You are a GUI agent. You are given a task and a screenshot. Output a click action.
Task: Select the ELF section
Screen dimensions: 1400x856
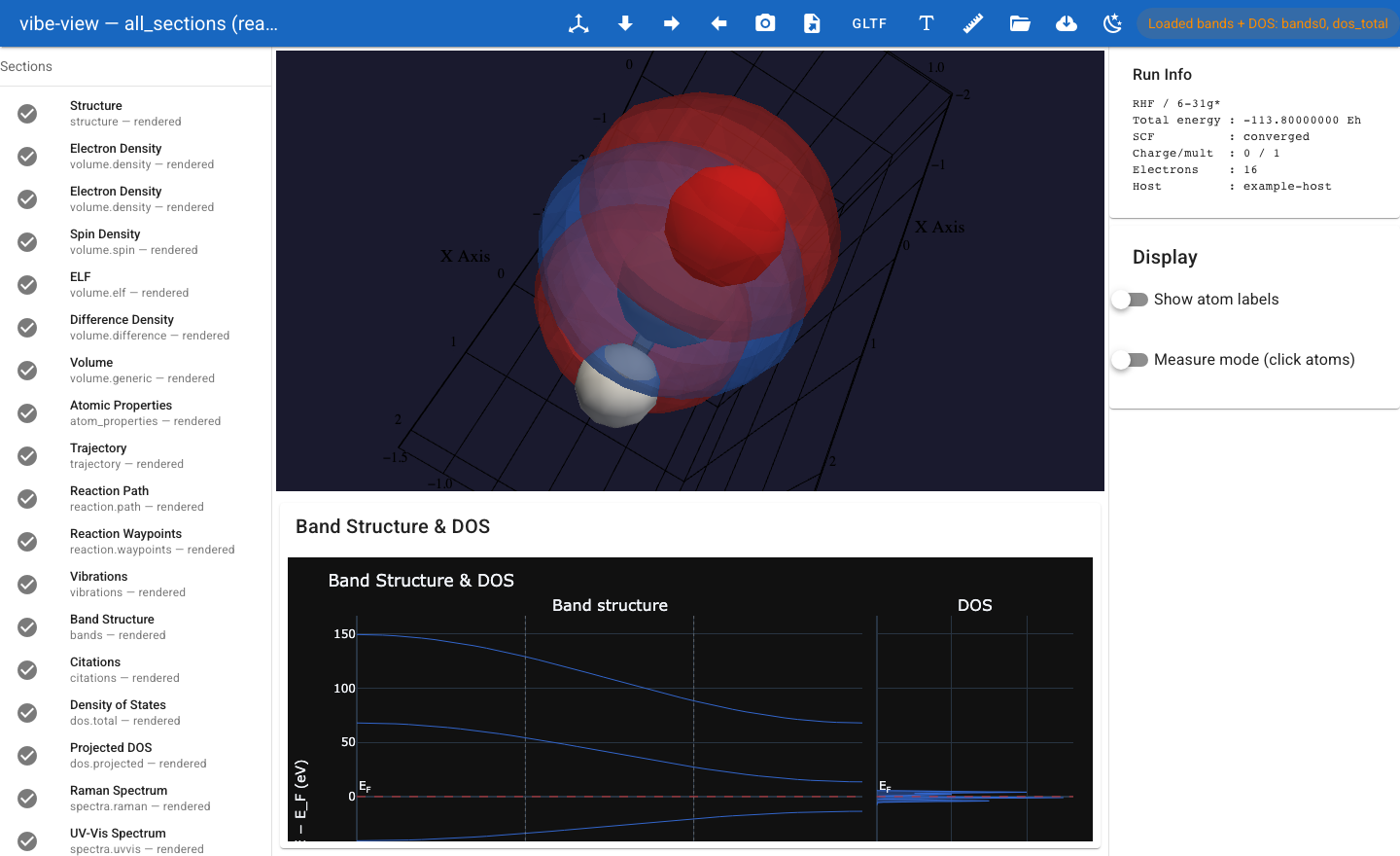click(x=135, y=285)
